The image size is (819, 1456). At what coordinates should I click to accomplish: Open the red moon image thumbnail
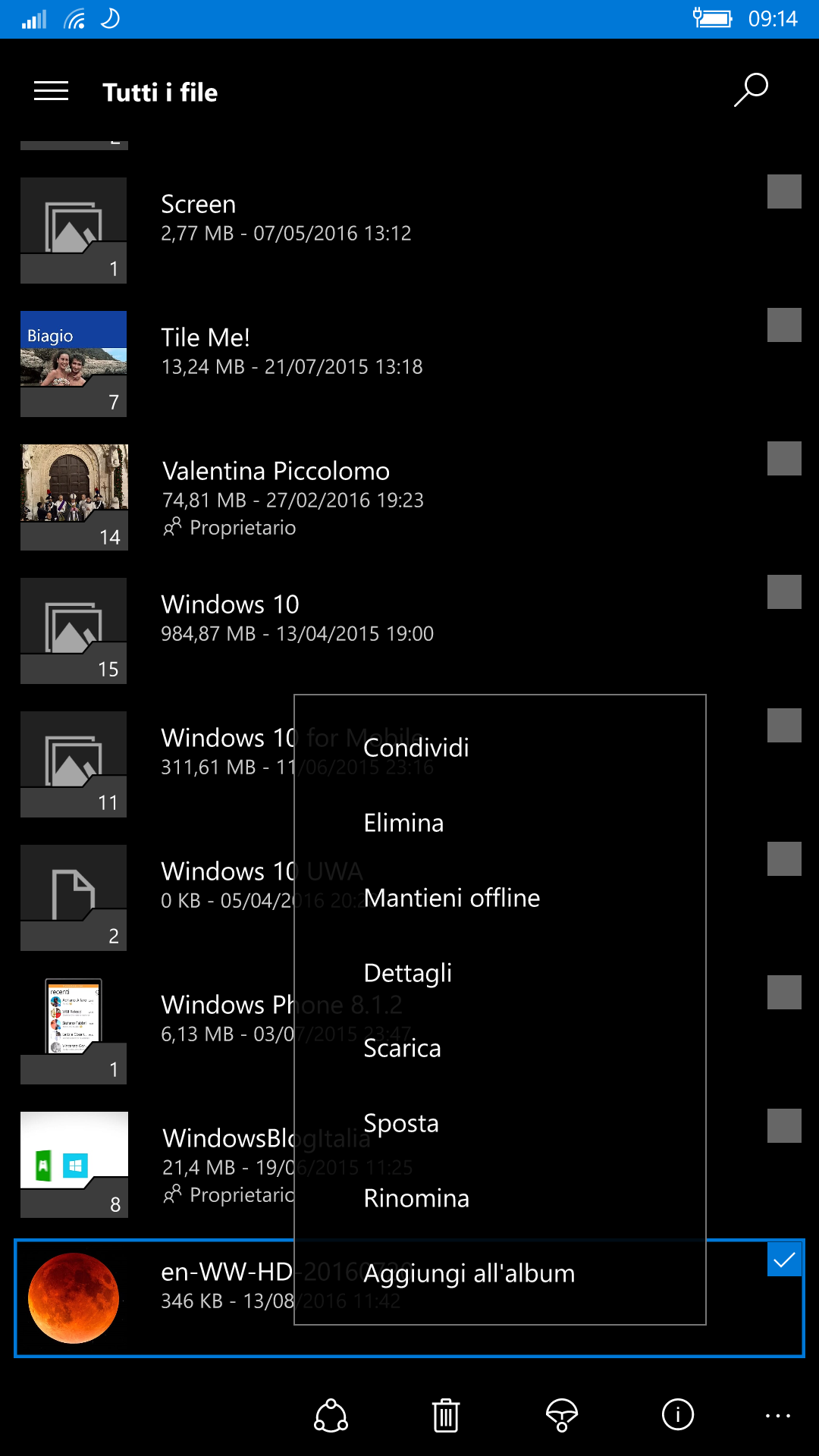point(74,1298)
